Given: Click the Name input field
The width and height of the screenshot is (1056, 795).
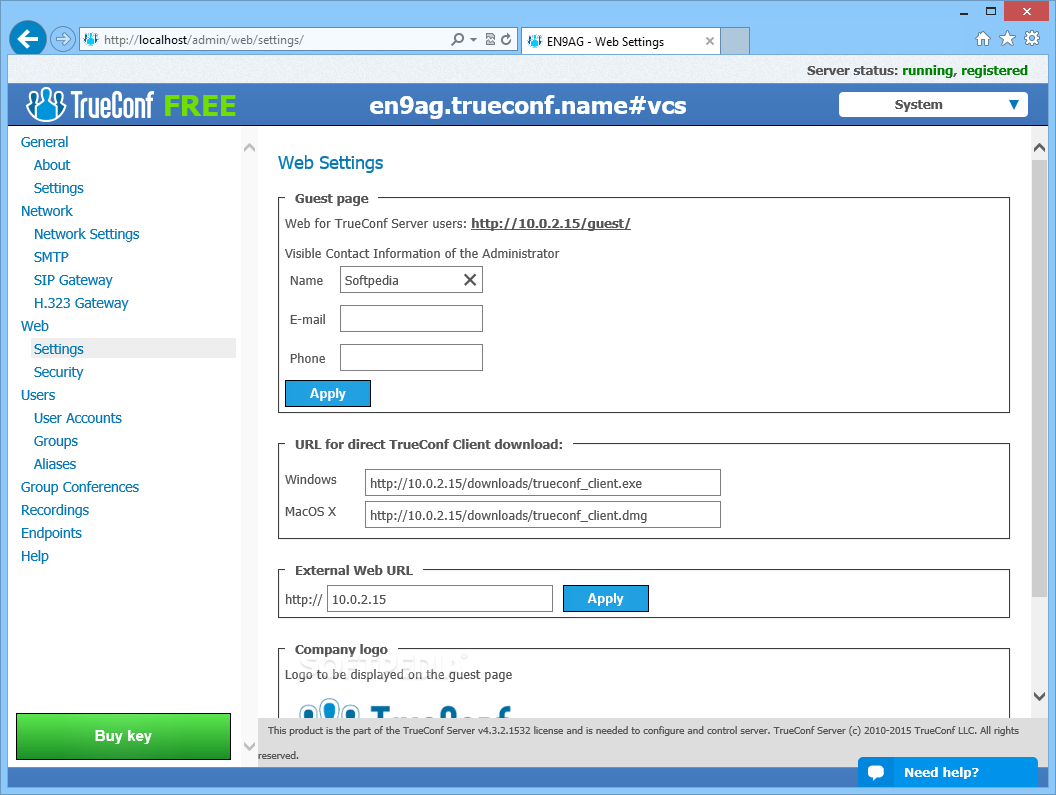Looking at the screenshot, I should click(411, 280).
